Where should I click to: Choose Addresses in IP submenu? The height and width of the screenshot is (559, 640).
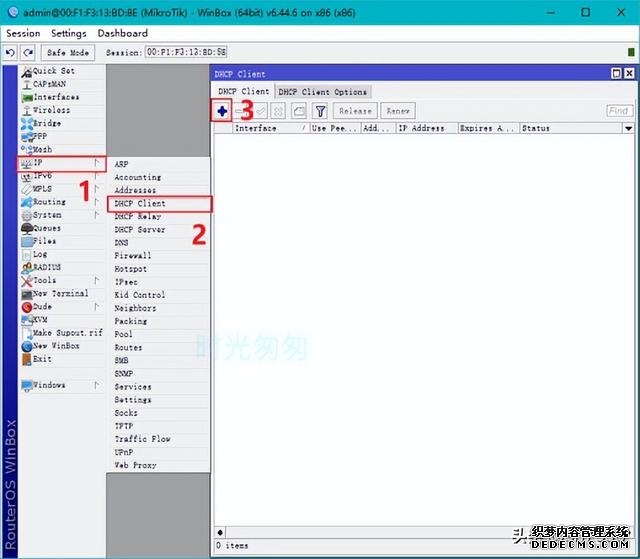point(160,190)
